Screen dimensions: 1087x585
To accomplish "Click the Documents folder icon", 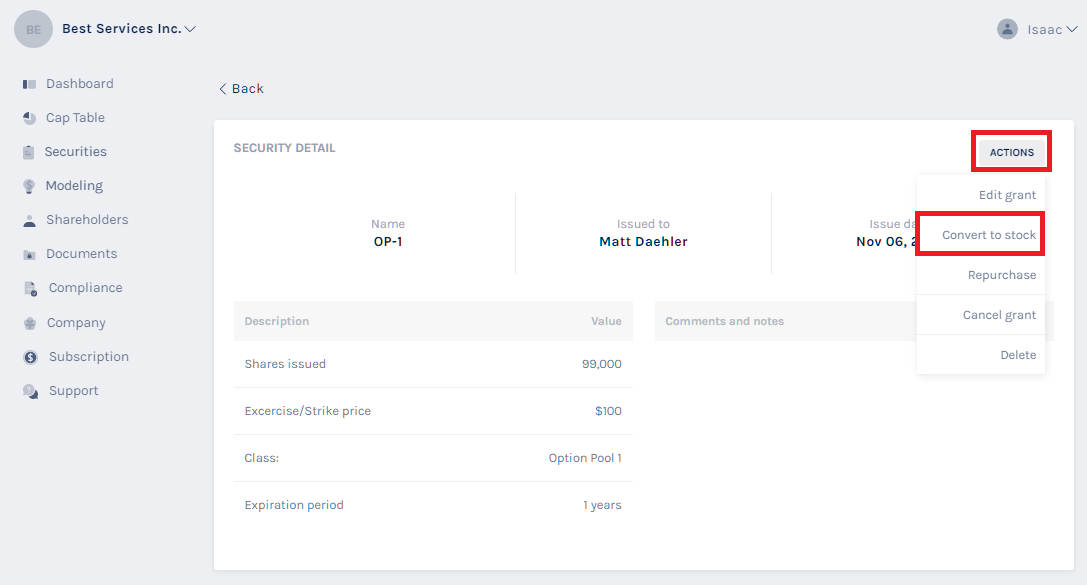I will pyautogui.click(x=30, y=254).
